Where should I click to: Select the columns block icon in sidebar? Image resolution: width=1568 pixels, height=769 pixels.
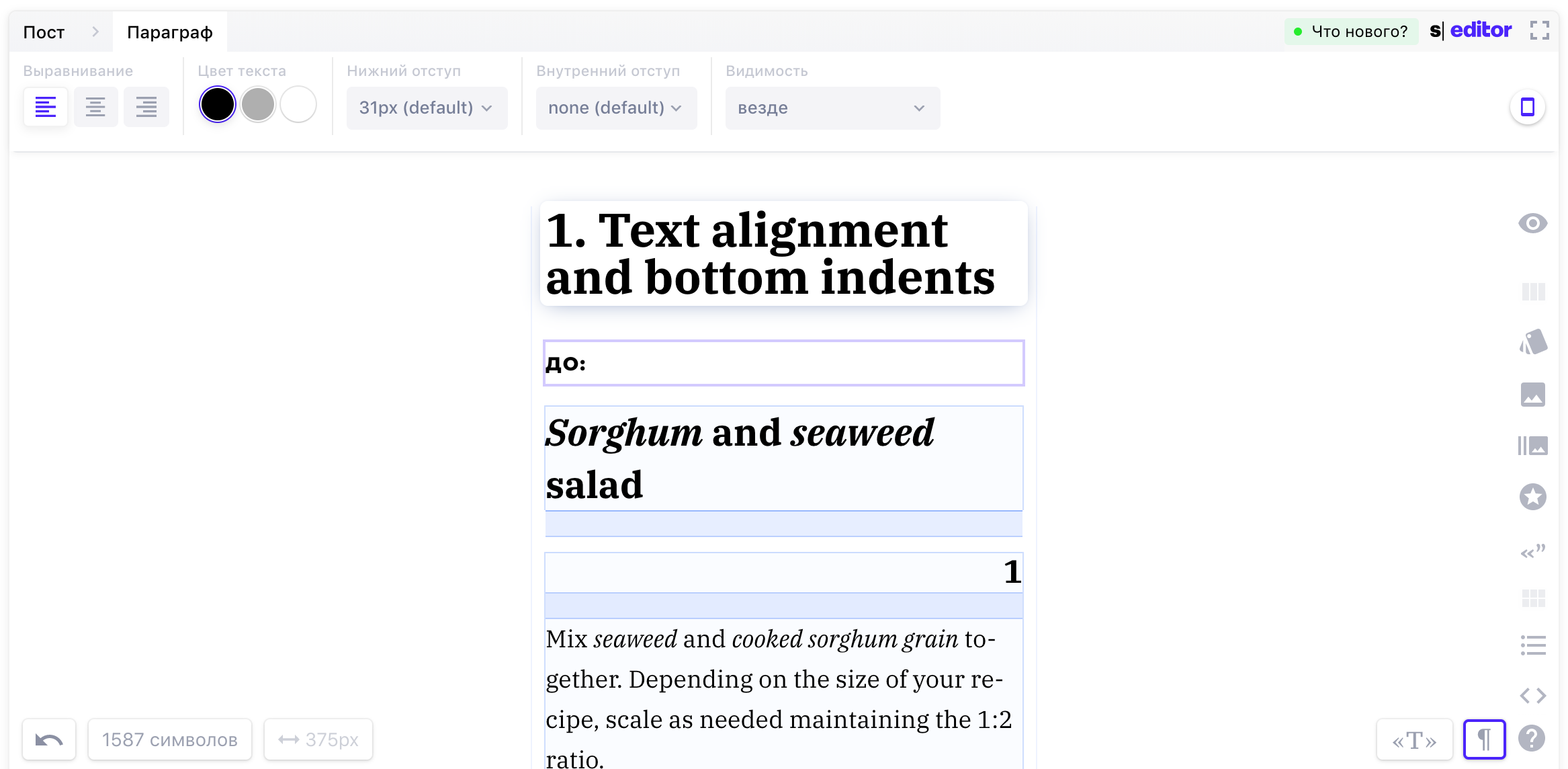1532,291
